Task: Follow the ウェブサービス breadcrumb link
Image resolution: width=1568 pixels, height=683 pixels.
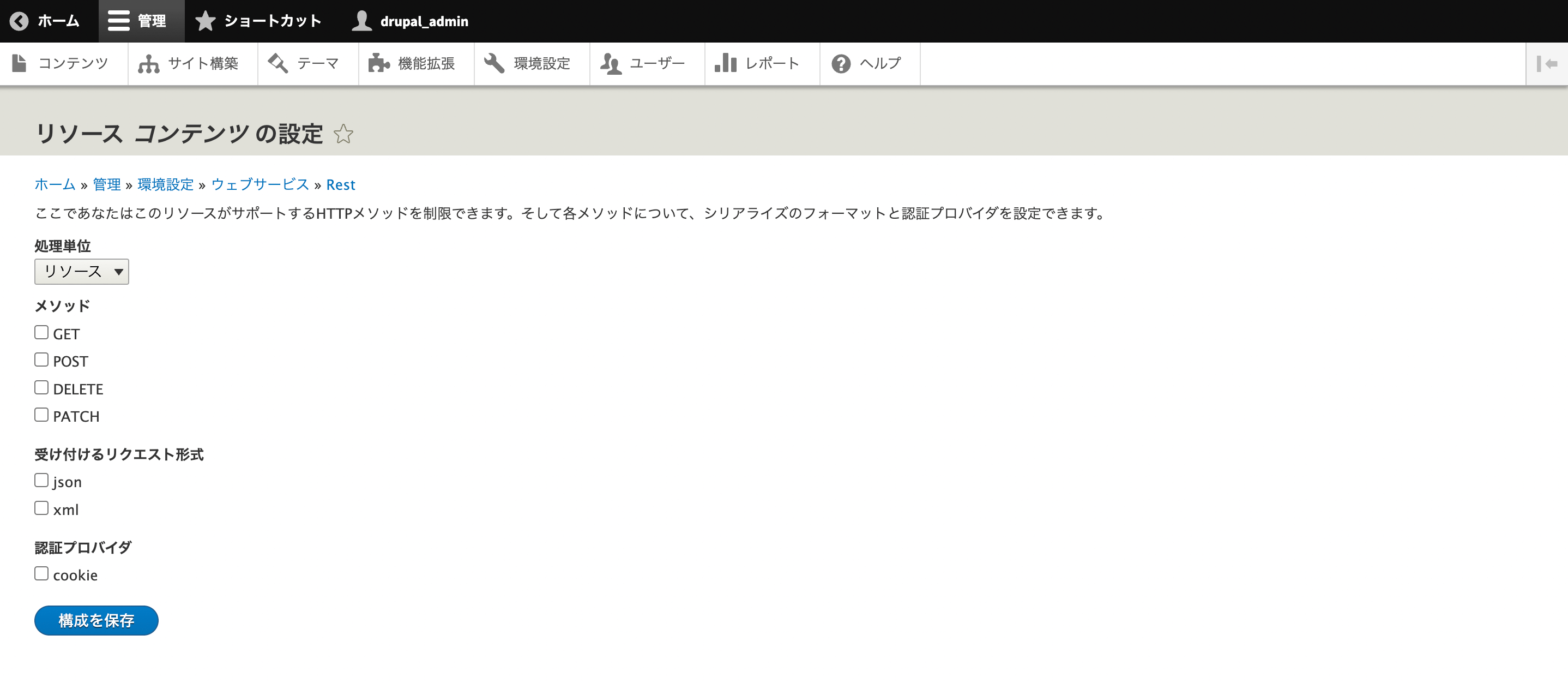Action: (260, 184)
